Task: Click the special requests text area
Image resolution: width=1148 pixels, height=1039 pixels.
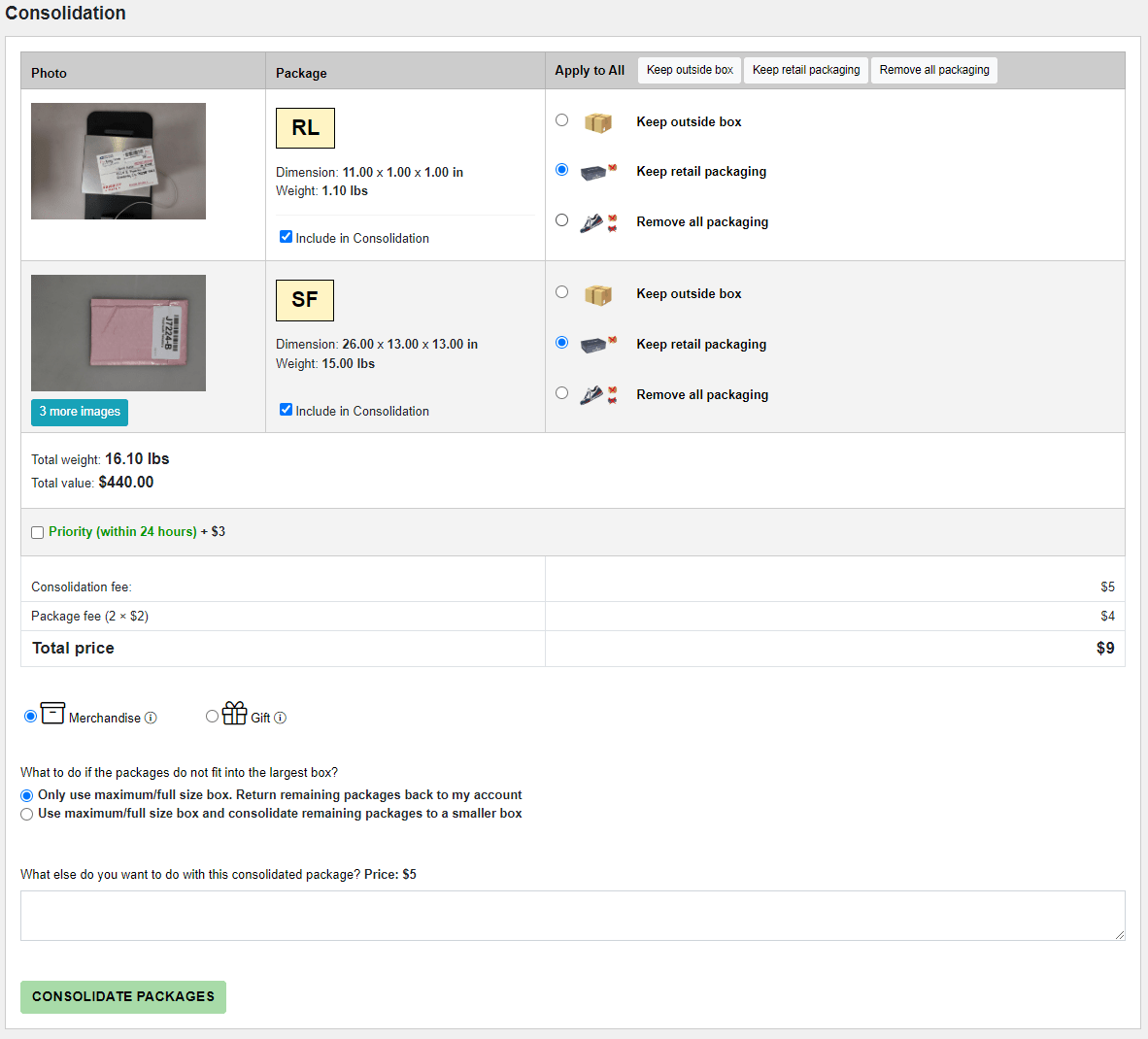Action: [x=573, y=914]
